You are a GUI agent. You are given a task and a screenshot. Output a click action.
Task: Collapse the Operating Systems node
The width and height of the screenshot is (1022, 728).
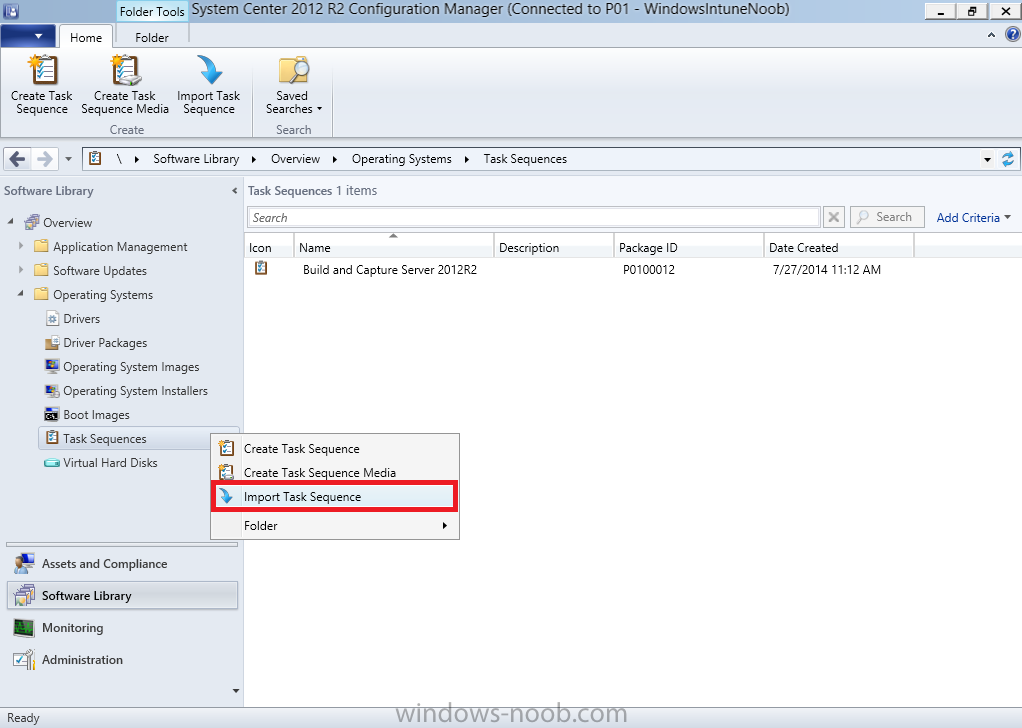click(x=21, y=294)
